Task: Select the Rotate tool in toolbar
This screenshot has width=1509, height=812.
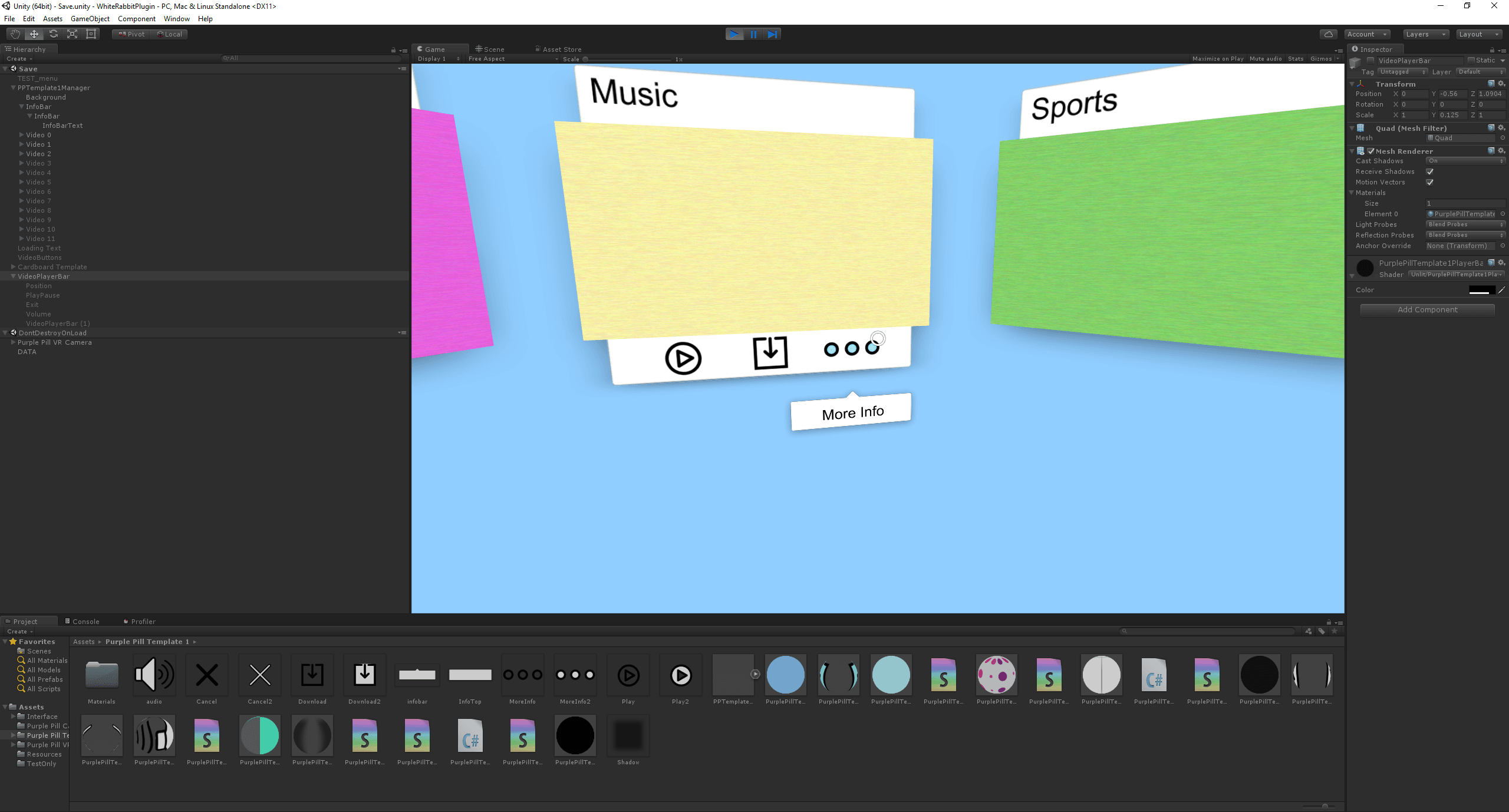Action: (x=54, y=34)
